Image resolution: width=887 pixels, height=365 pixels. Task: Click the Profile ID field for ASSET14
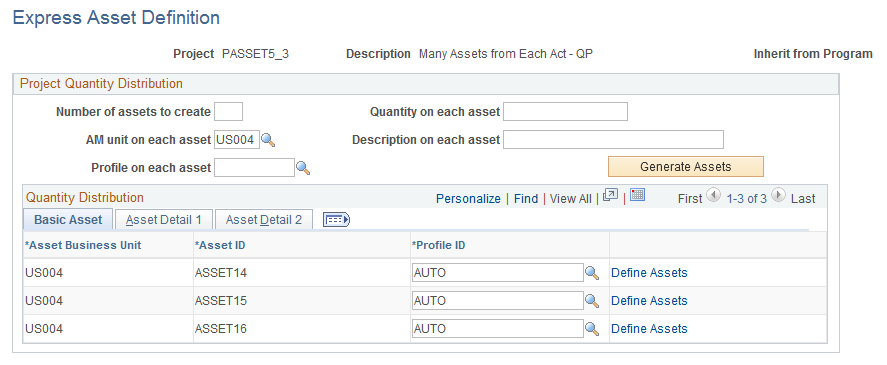(x=498, y=273)
